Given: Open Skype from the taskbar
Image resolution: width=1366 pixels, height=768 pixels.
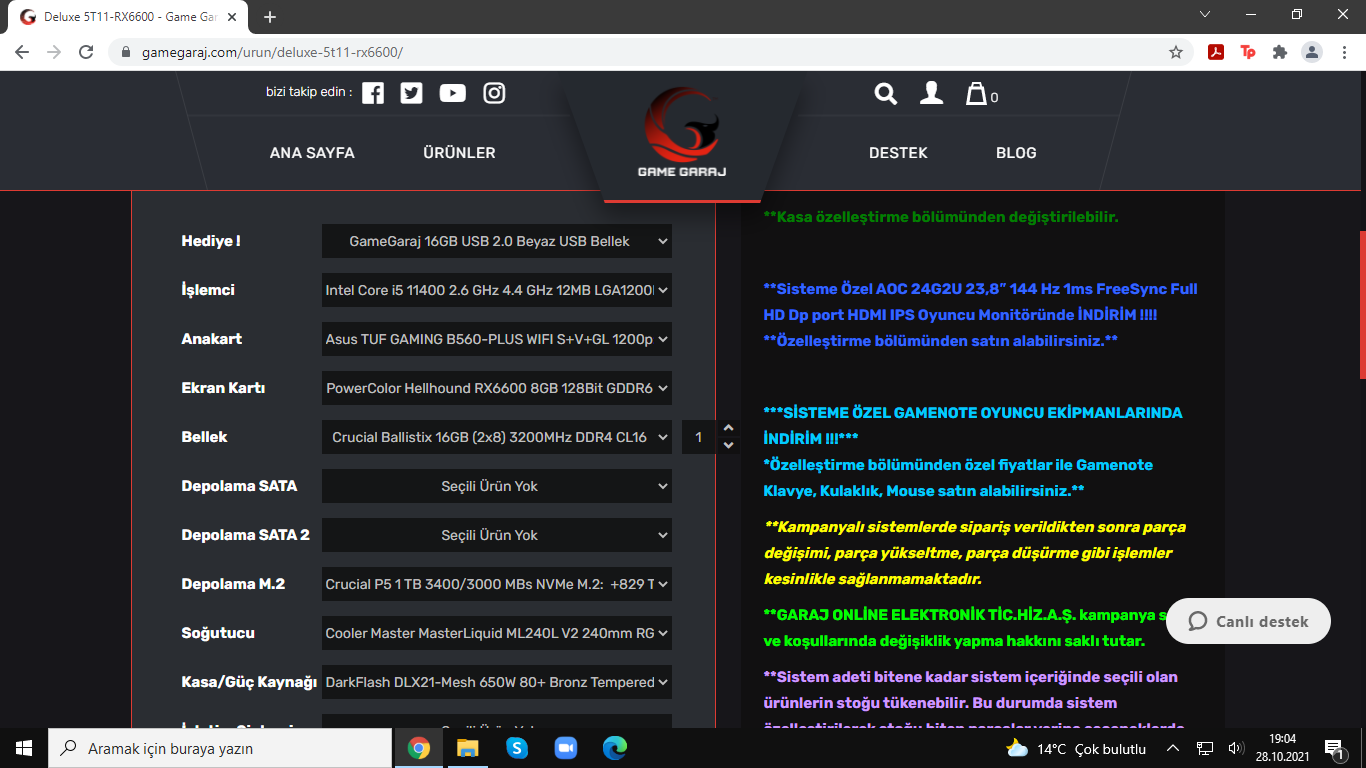Looking at the screenshot, I should 517,748.
